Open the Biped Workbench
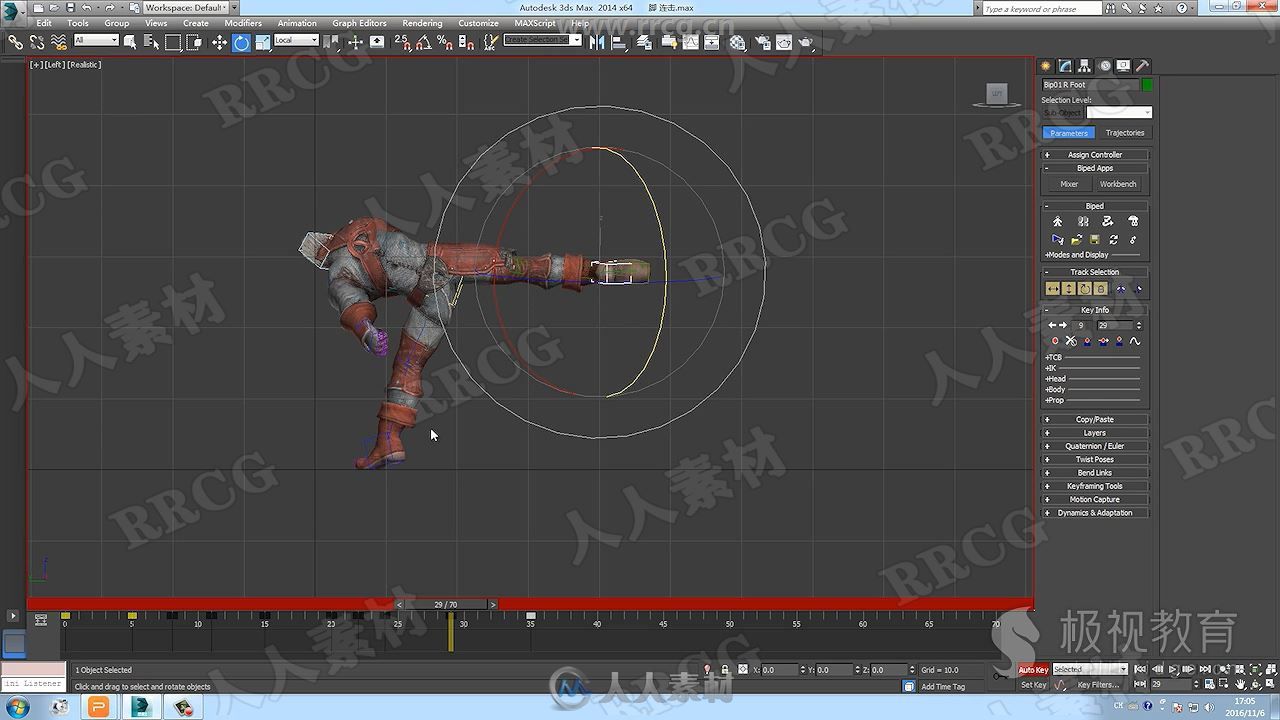The image size is (1280, 720). (x=1118, y=184)
